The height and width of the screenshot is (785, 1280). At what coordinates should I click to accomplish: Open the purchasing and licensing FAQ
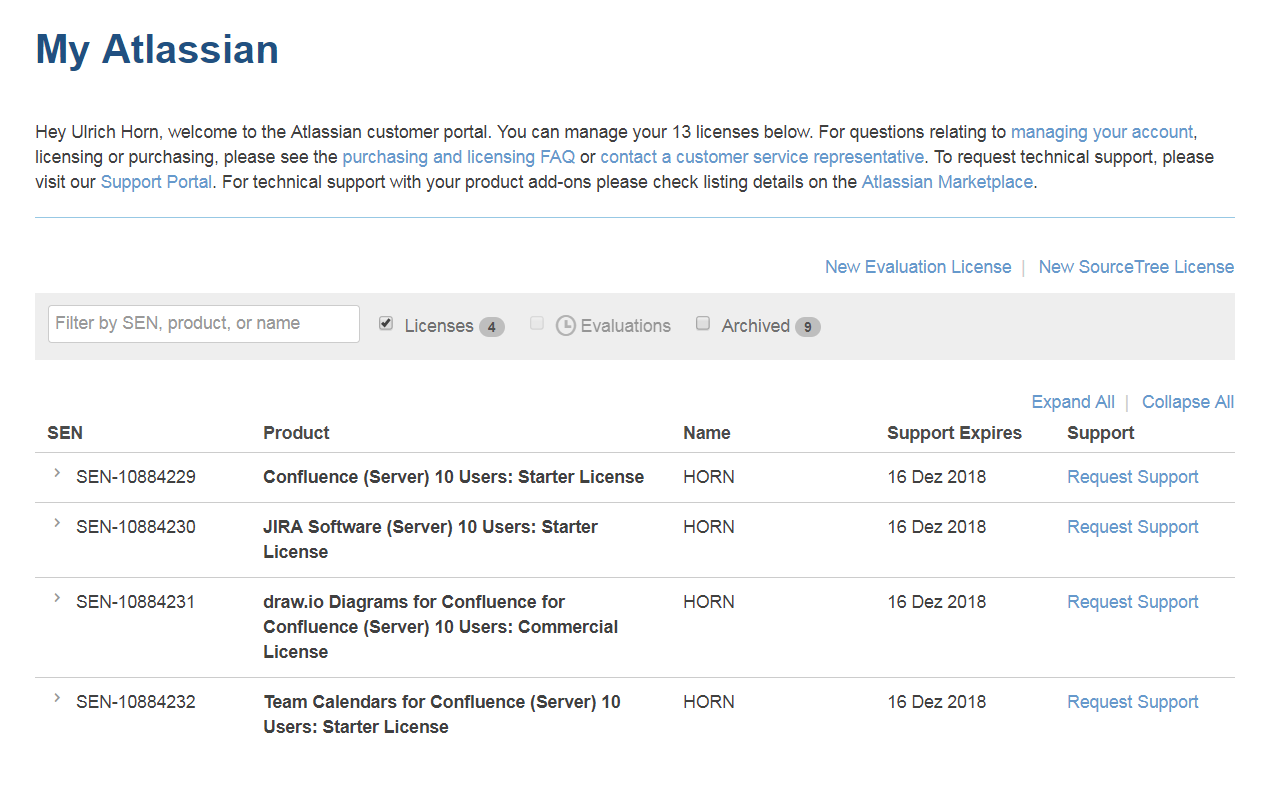coord(458,157)
